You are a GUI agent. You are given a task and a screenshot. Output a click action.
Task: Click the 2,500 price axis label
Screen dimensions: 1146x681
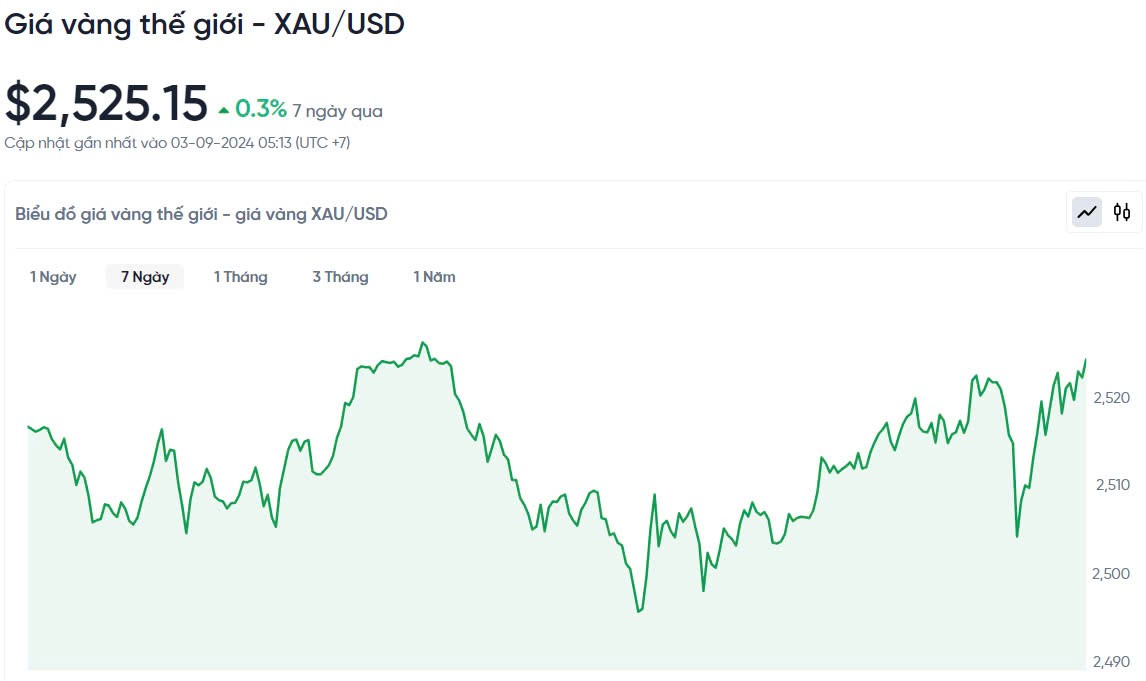[1111, 573]
